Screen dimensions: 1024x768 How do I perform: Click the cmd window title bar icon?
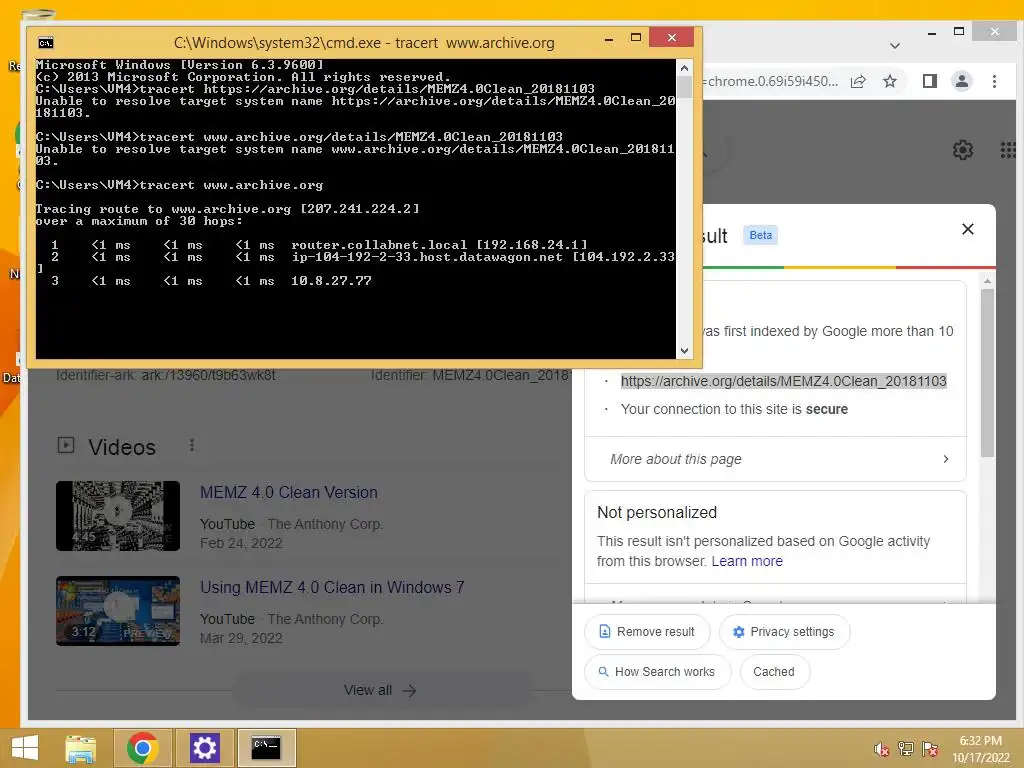pos(46,43)
